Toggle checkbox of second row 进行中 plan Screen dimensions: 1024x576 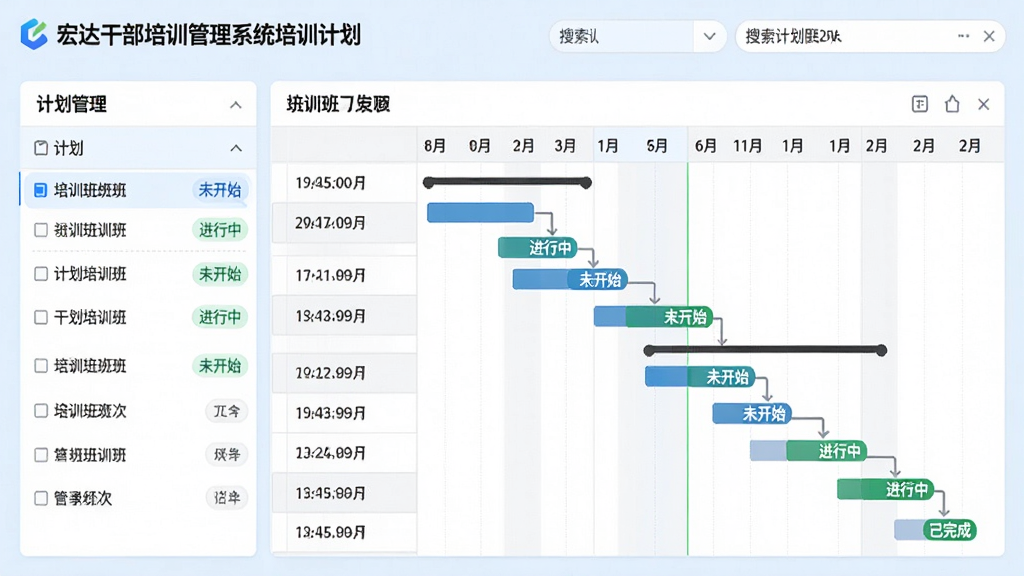[40, 230]
